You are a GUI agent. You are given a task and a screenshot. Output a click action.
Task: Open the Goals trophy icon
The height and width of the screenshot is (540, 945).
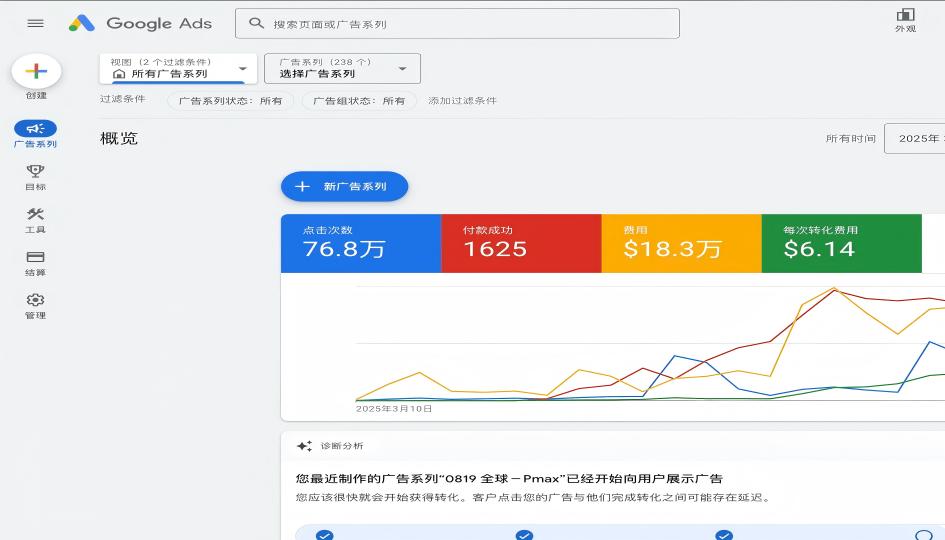tap(36, 172)
